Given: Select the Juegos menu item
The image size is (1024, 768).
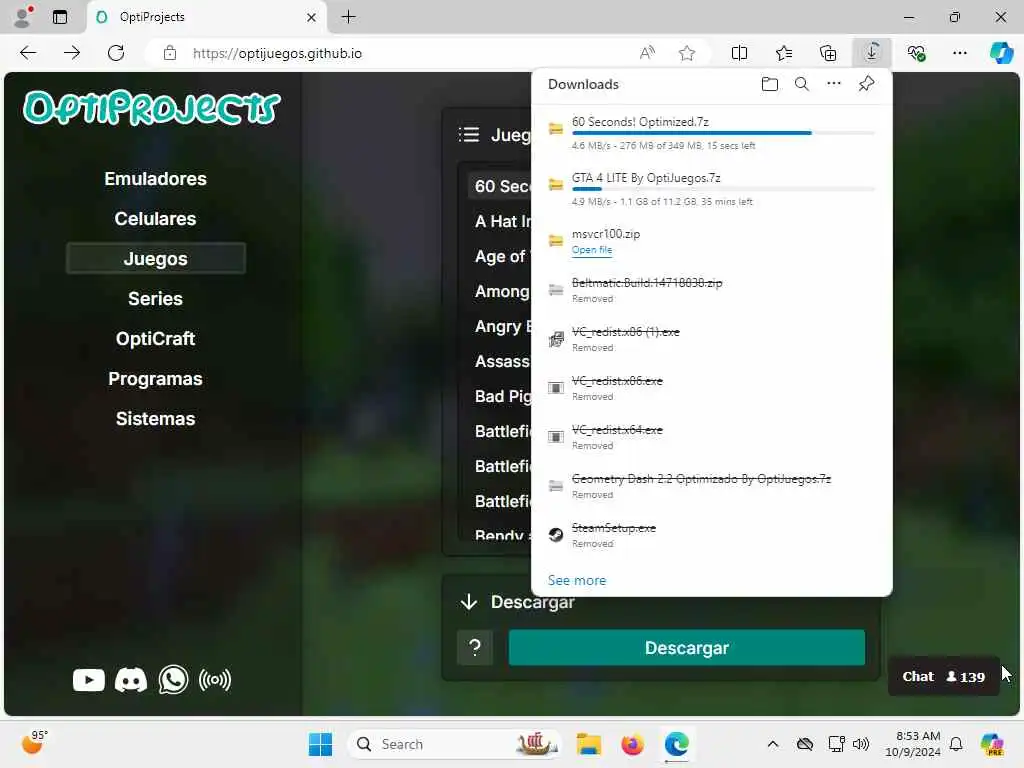Looking at the screenshot, I should [155, 259].
